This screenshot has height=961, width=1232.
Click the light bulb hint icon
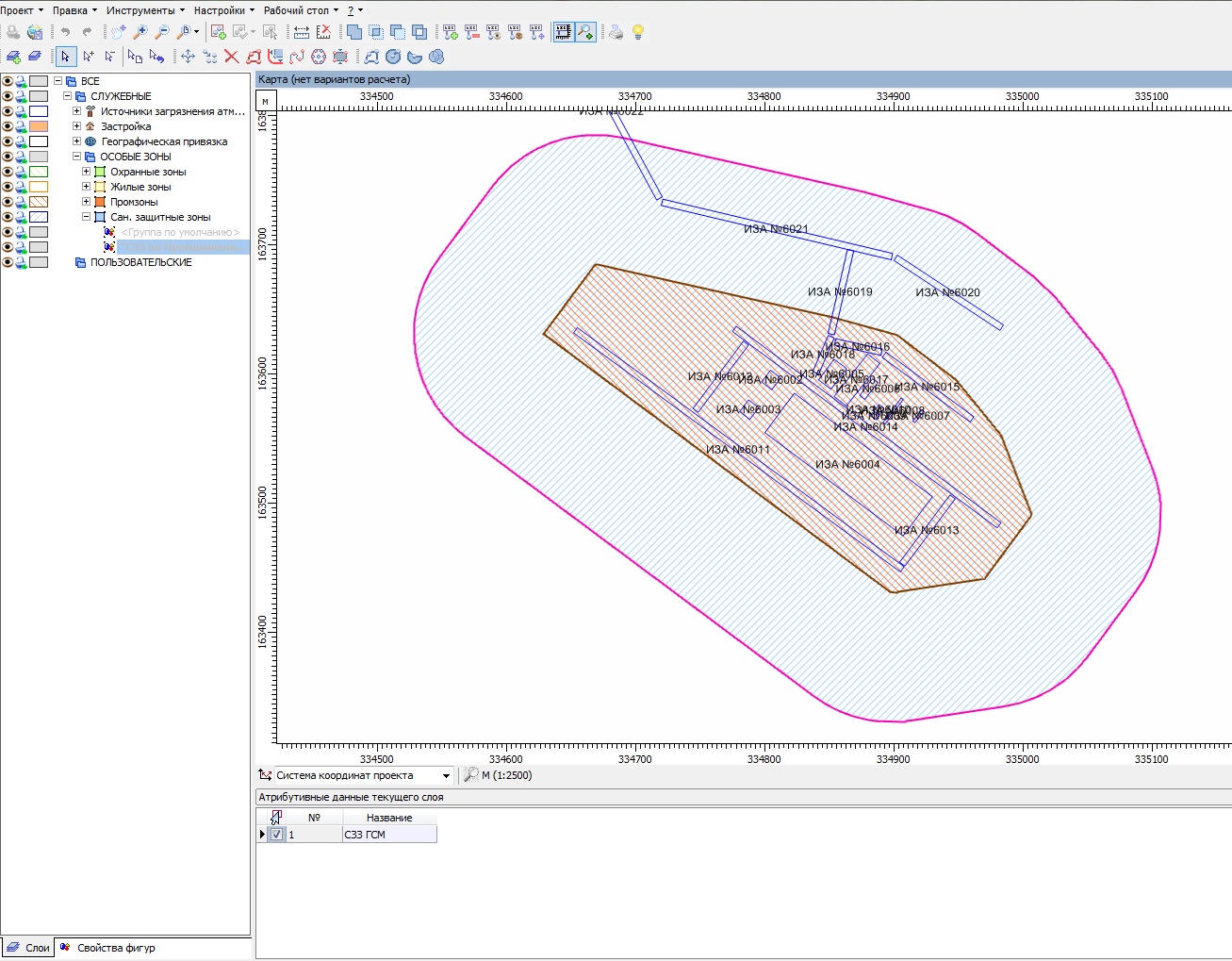(638, 32)
